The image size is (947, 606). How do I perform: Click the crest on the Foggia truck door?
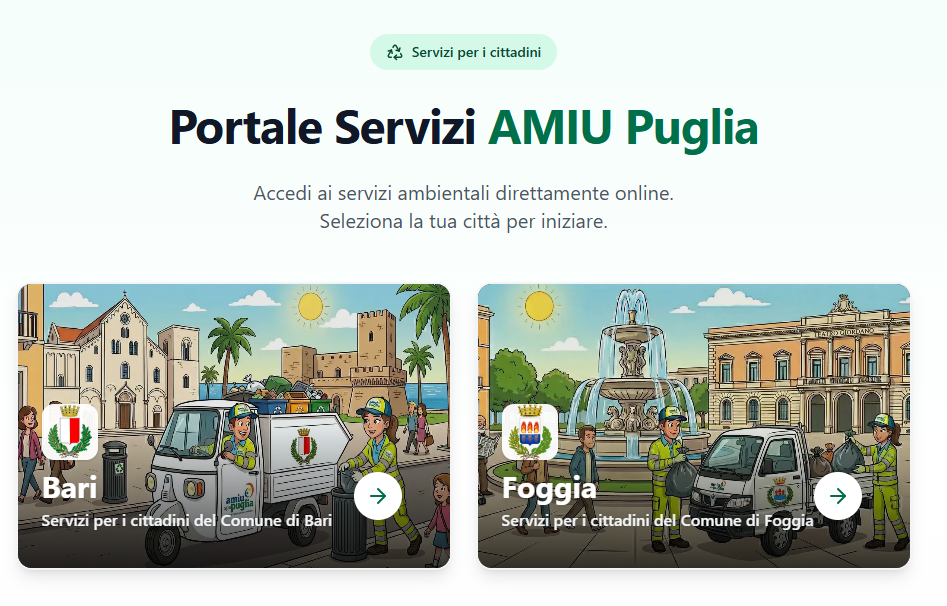tap(780, 492)
